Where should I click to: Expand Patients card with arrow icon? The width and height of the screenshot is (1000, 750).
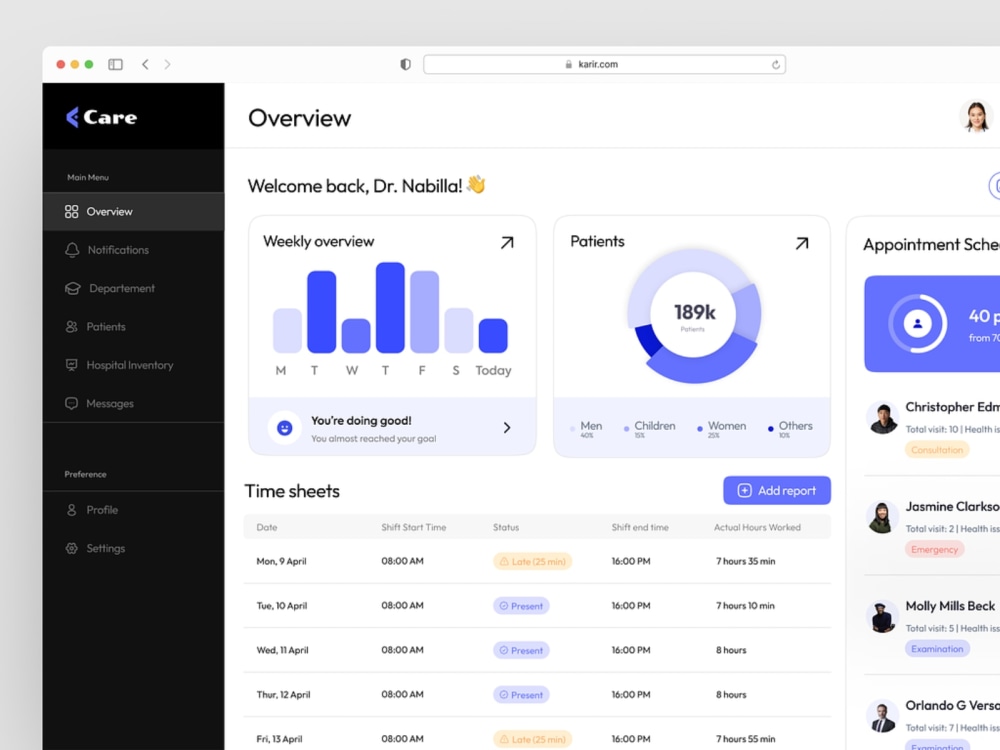point(802,243)
